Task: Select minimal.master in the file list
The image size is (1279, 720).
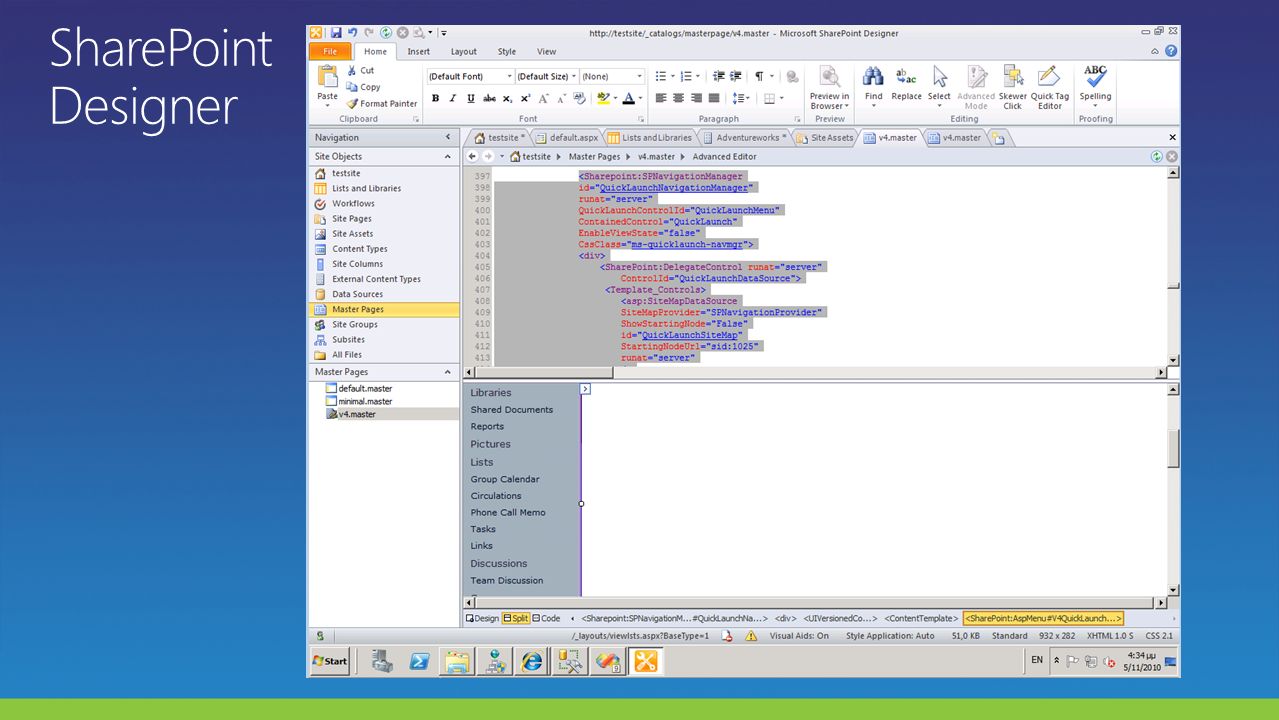Action: (x=365, y=401)
